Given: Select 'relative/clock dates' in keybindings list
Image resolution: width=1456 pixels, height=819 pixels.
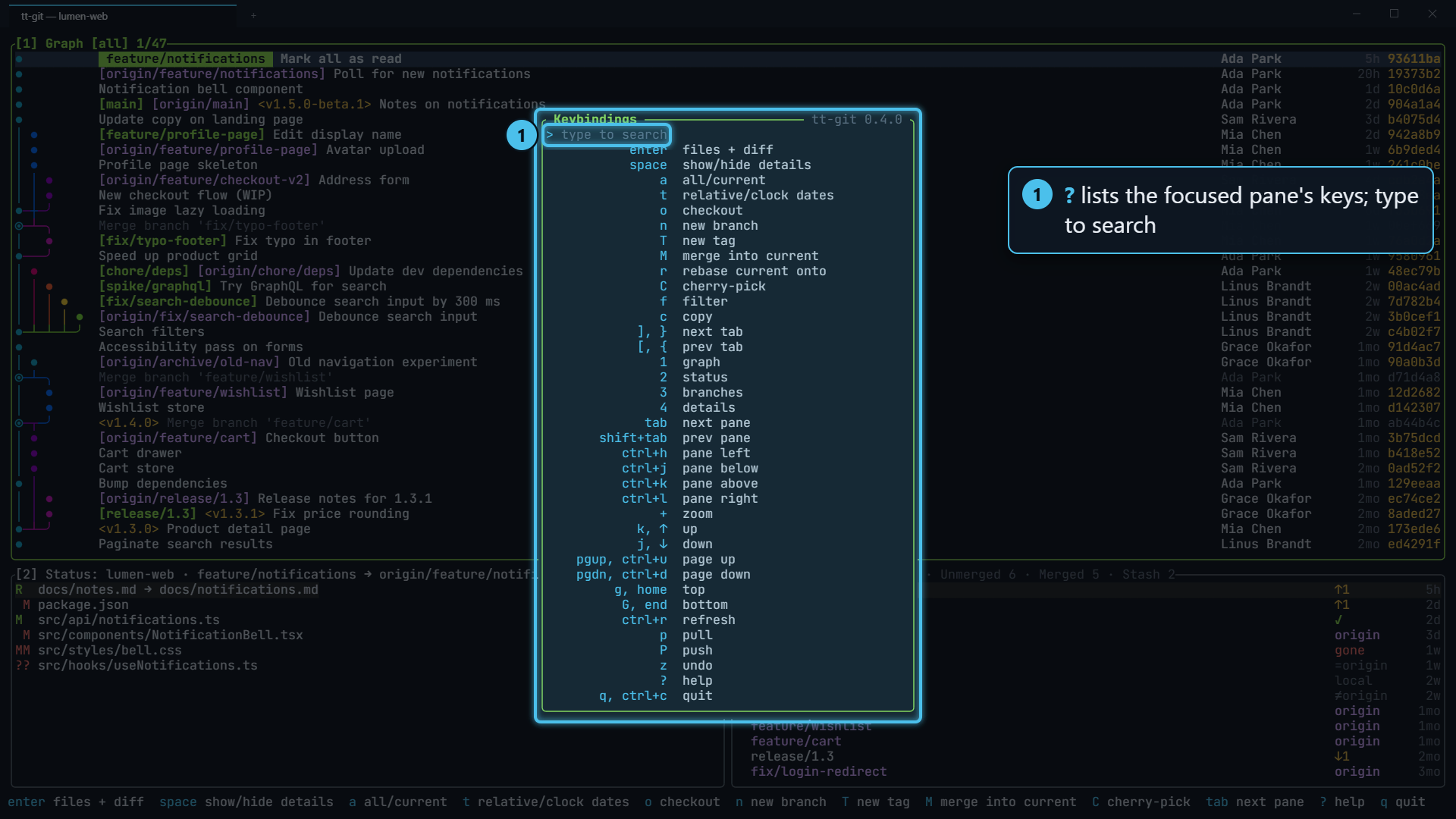Looking at the screenshot, I should point(728,196).
